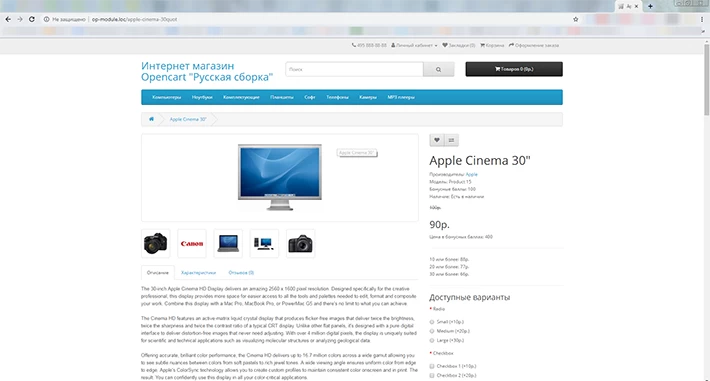Tick the Checkbox 1 (+10р.) option
This screenshot has height=381, width=710.
pos(432,366)
